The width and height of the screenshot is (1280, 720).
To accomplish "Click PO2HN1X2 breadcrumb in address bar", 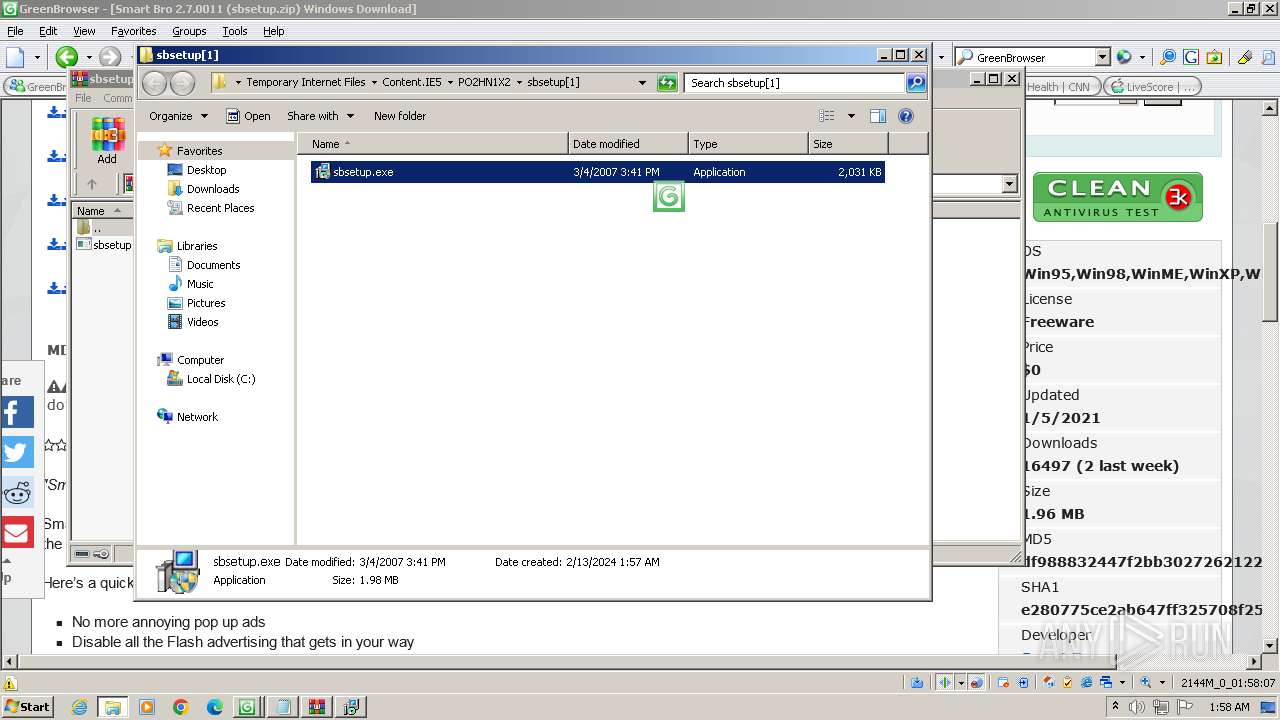I will click(484, 82).
